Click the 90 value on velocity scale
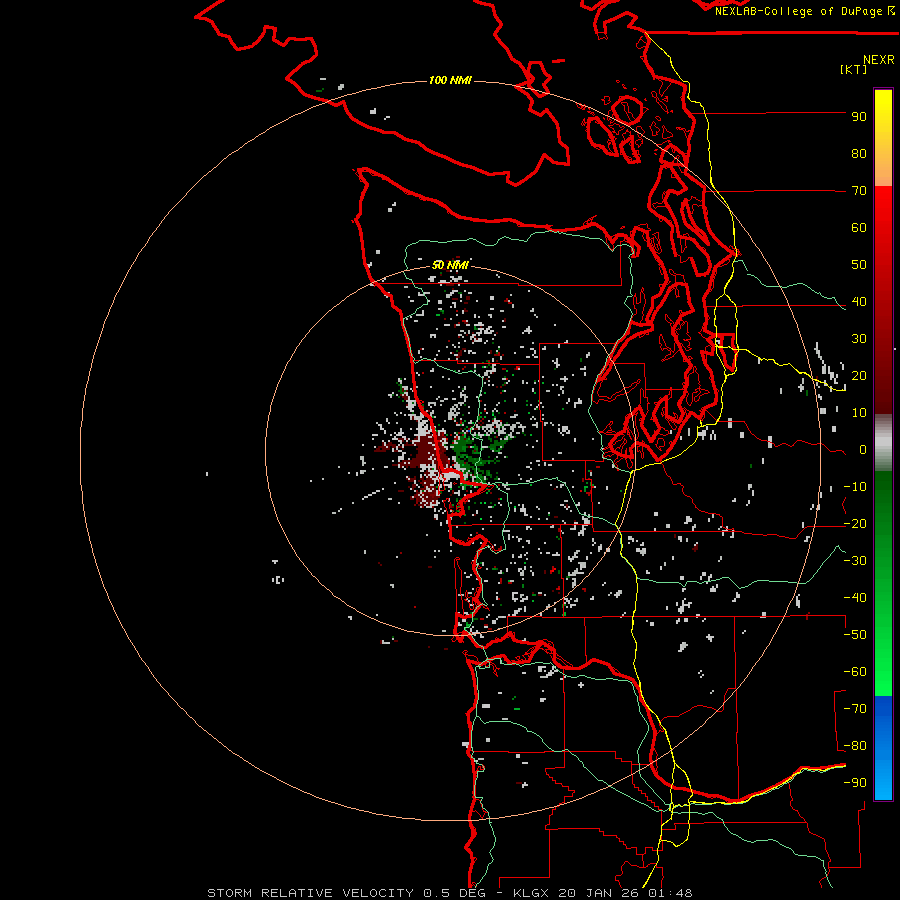The width and height of the screenshot is (900, 900). coord(859,117)
